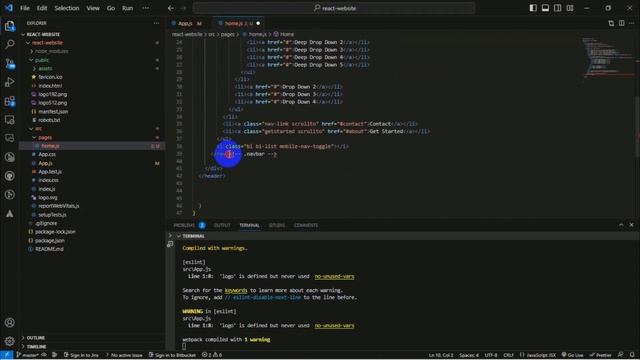Maximize the panel size chevron
Viewport: 640px width, 360px height.
pyautogui.click(x=621, y=225)
